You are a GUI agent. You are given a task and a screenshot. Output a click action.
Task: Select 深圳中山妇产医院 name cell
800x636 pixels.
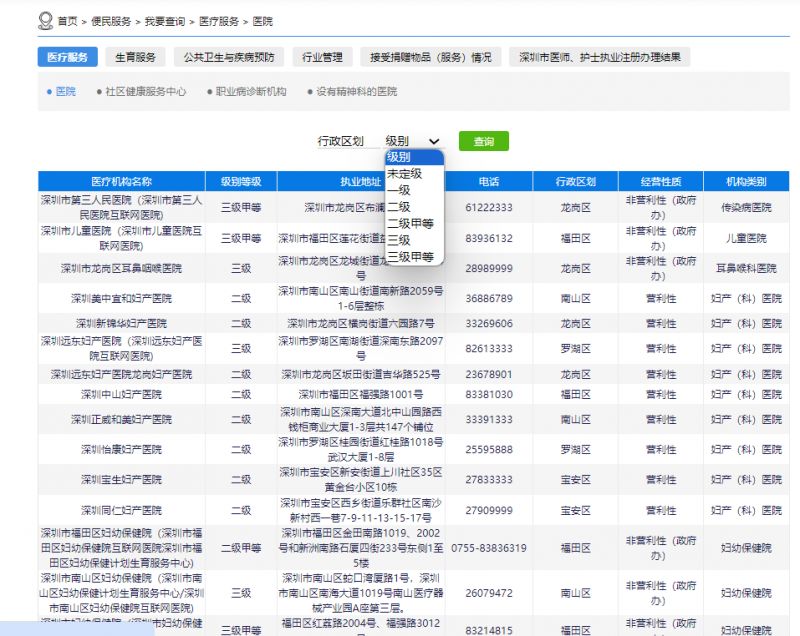[x=121, y=394]
